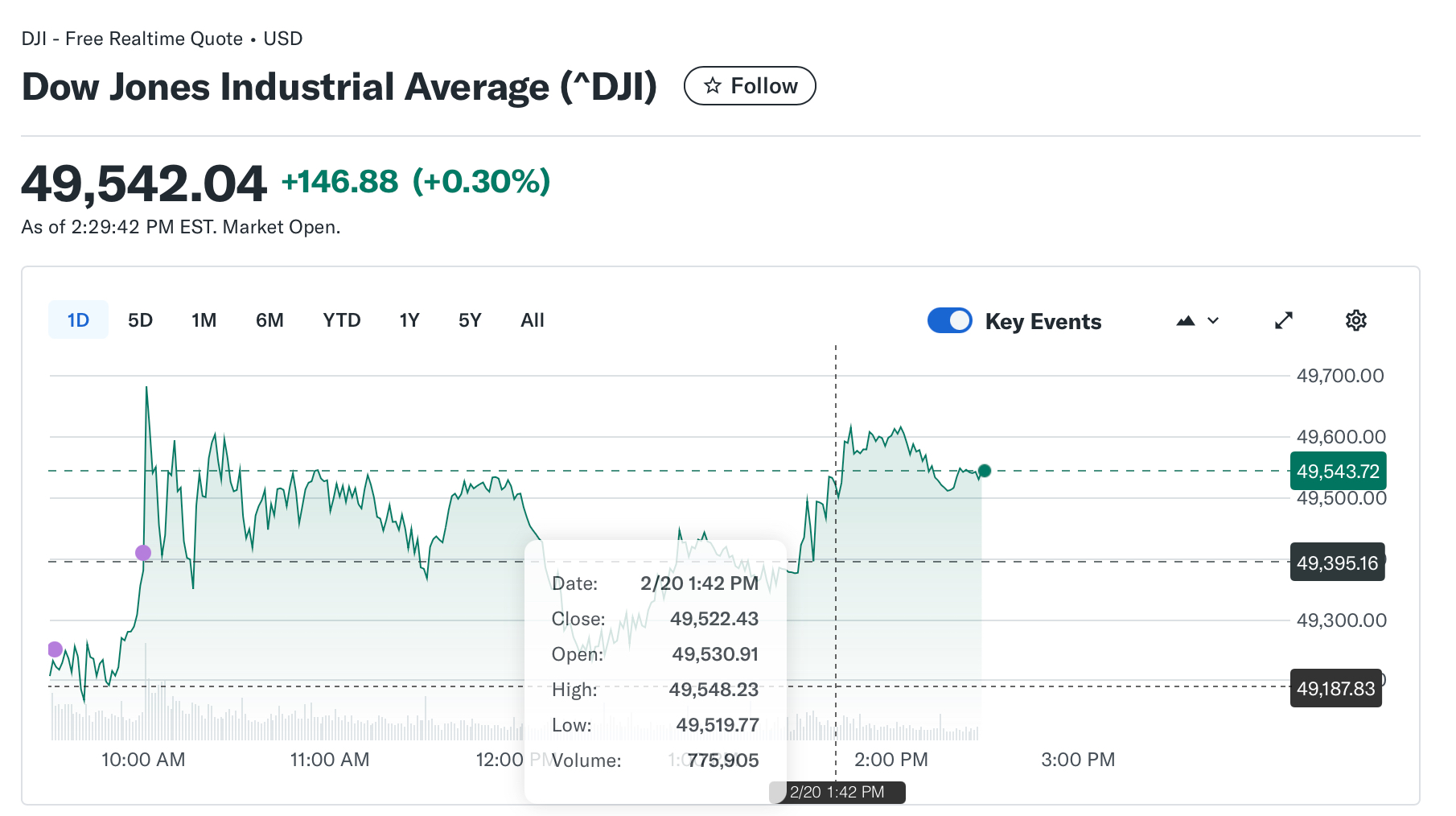The width and height of the screenshot is (1456, 816).
Task: Toggle the Key Events switch off
Action: pos(950,320)
